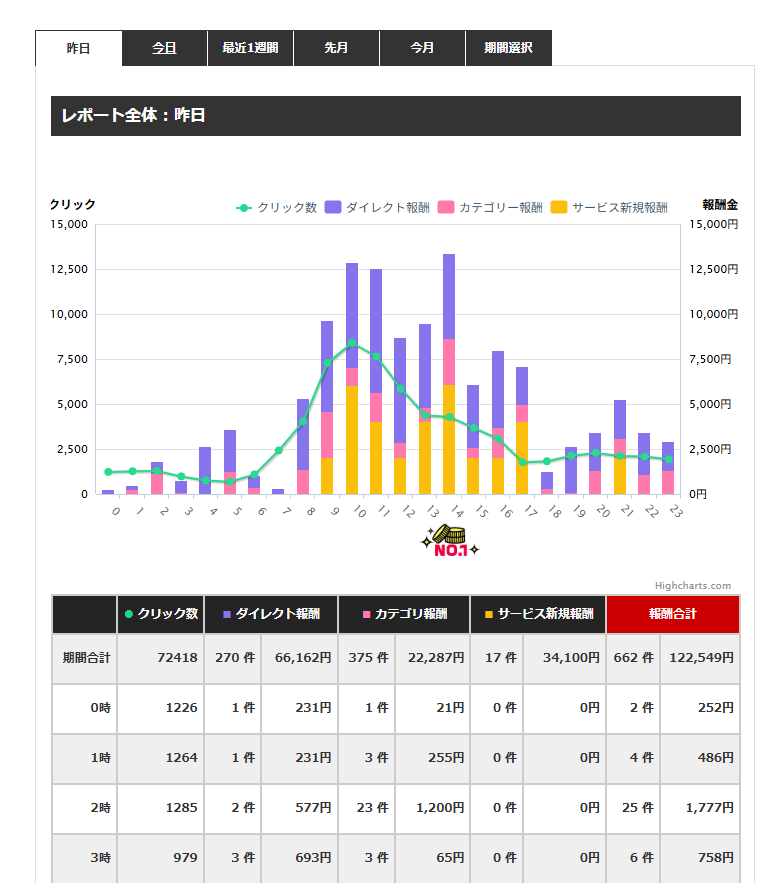Screen dimensions: 768x883
Task: Toggle サービス新規報酬 series in legend
Action: [x=609, y=208]
